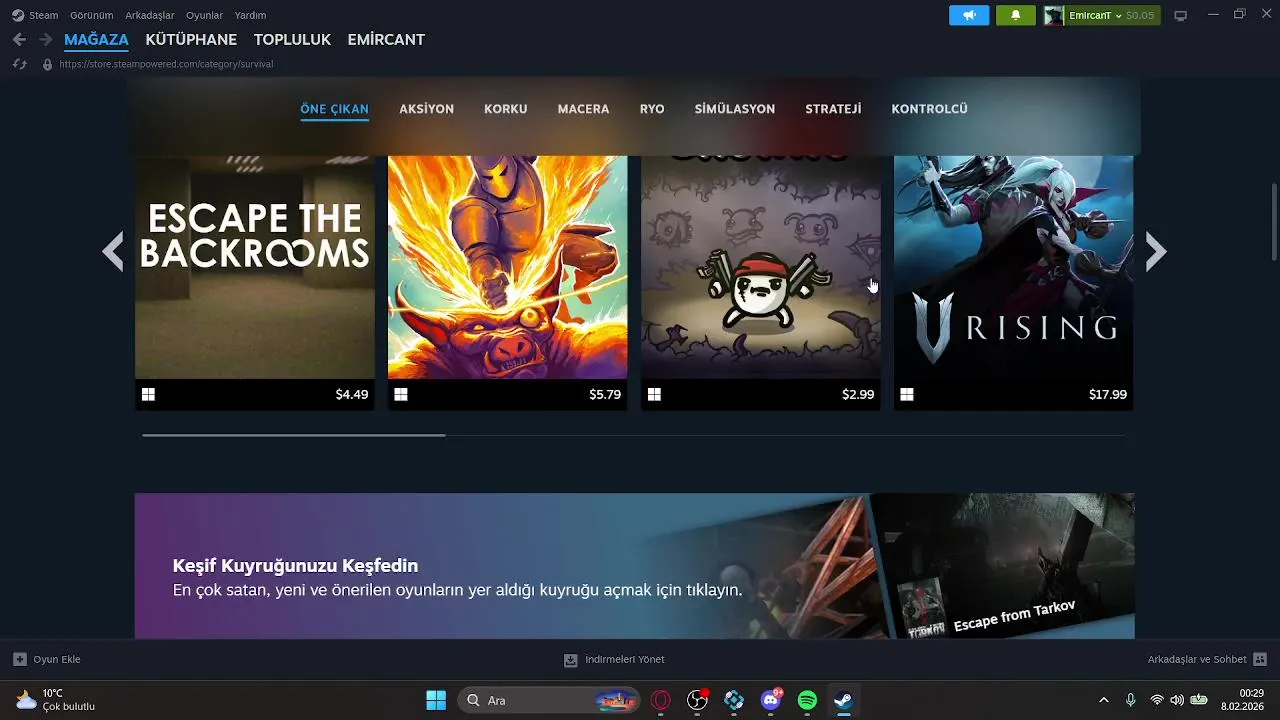This screenshot has width=1280, height=720.
Task: Open wallet balance $0.05
Action: coord(1140,15)
